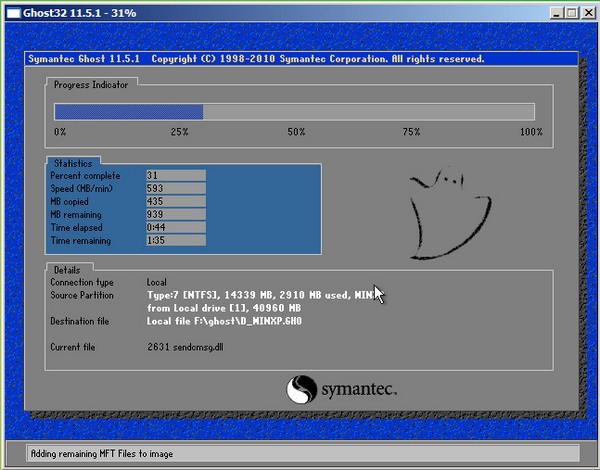Click the MB remaining value field
This screenshot has width=600, height=470.
175,215
